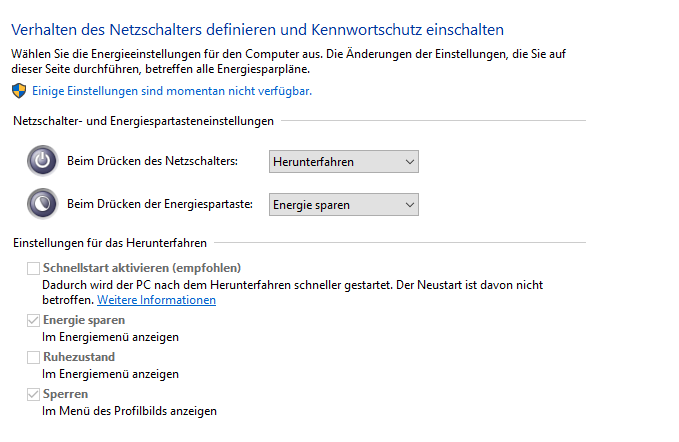Image resolution: width=679 pixels, height=442 pixels.
Task: Click 'Im Menü des Profilbilds anzeigen' text
Action: (x=129, y=411)
